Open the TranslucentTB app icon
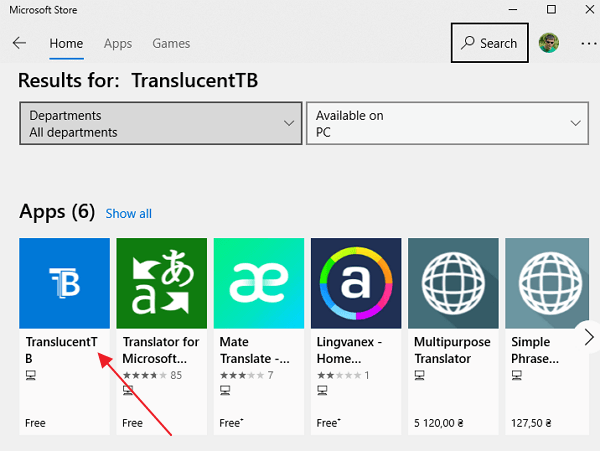Screen dimensions: 600x451 [x=64, y=283]
